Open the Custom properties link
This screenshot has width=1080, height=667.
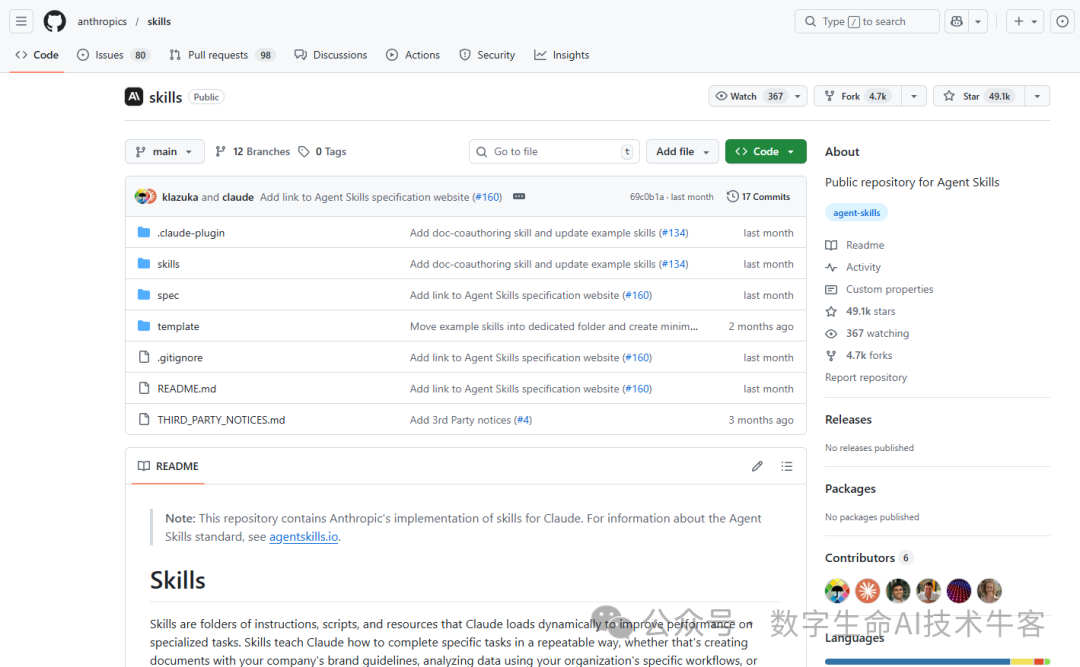click(x=889, y=289)
